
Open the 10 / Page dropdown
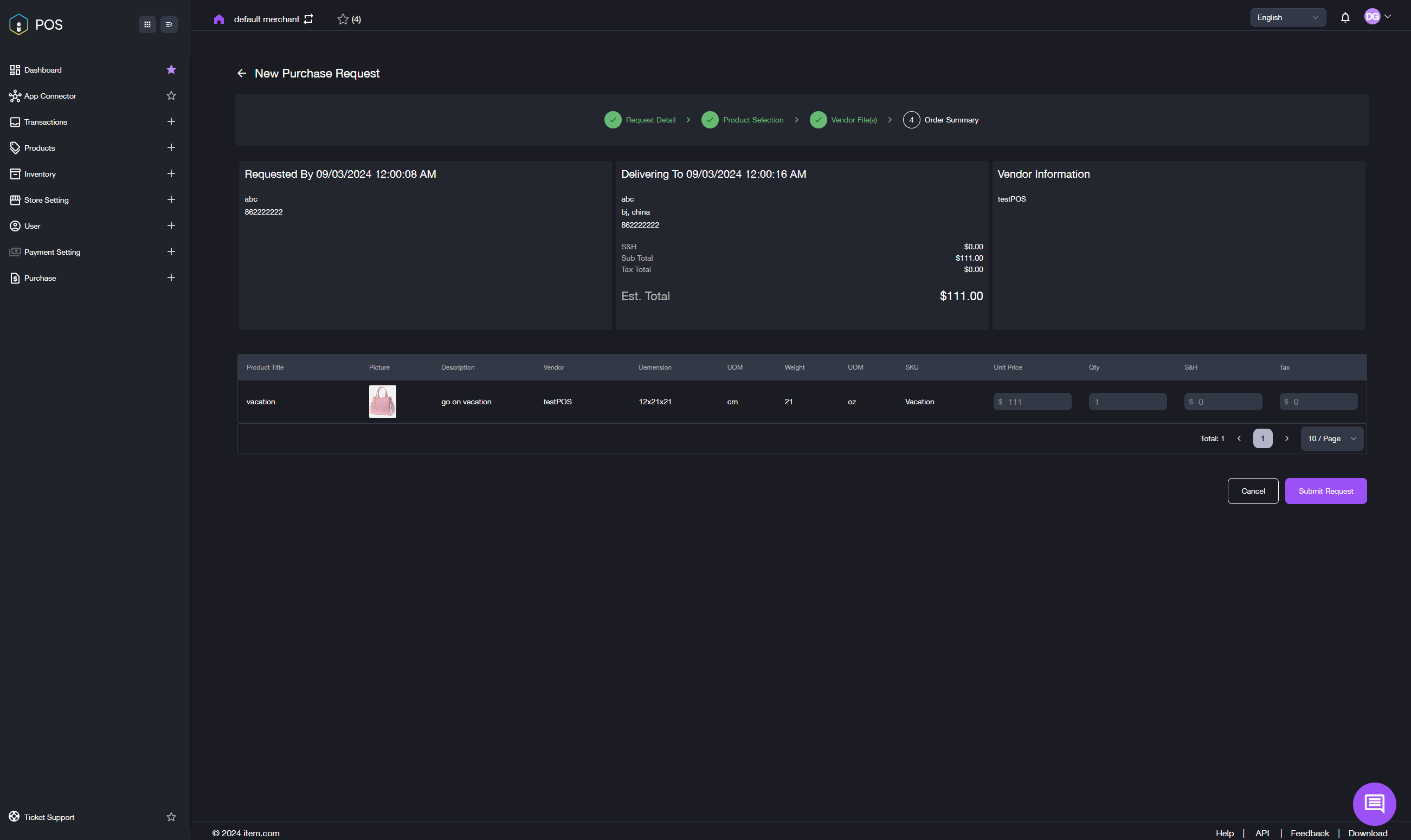(1331, 438)
